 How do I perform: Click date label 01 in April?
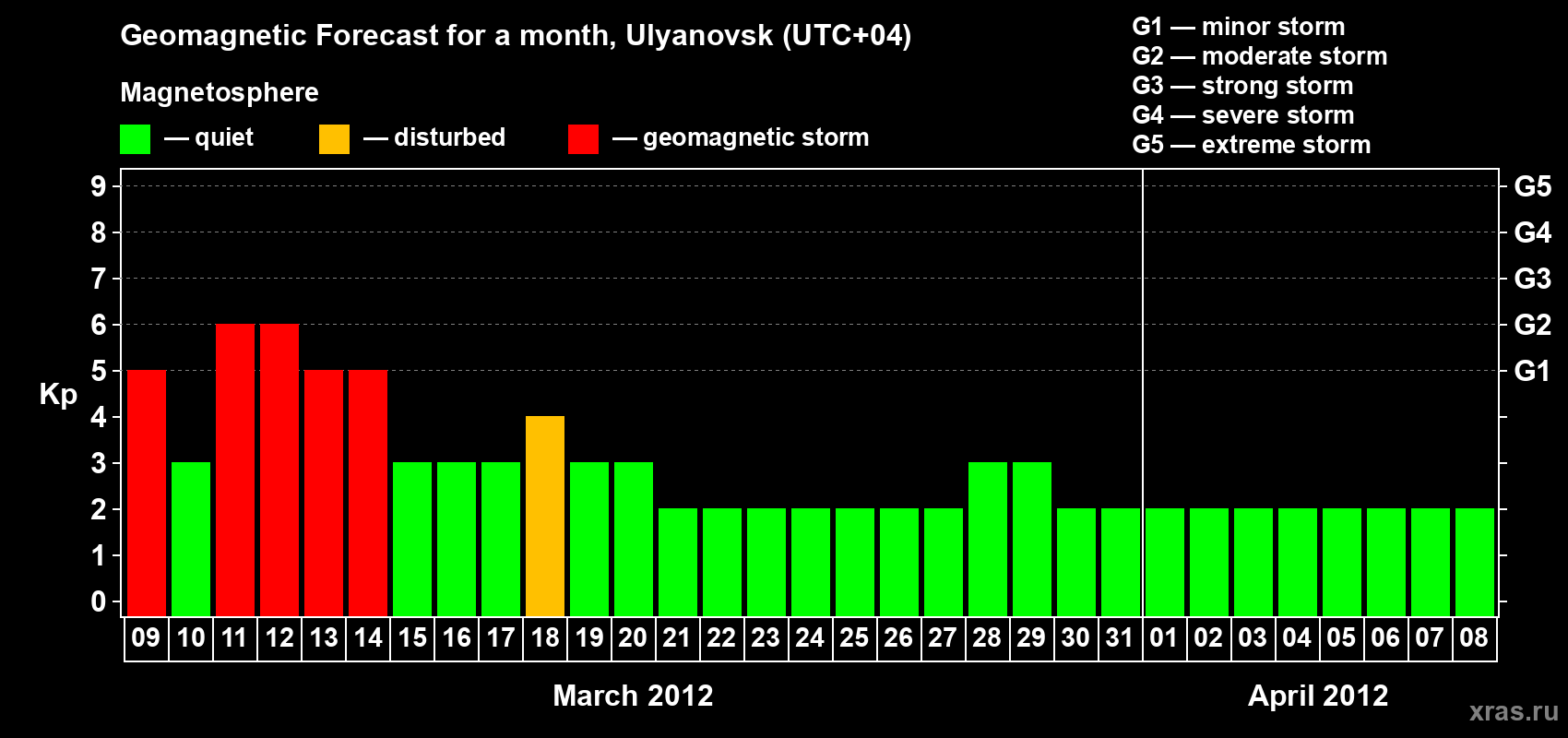(1164, 637)
